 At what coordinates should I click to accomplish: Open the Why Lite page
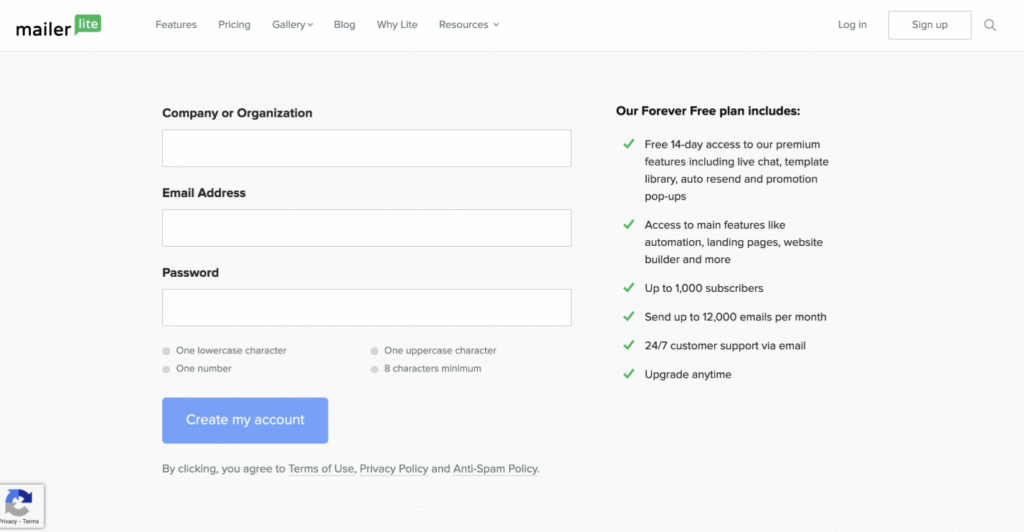pyautogui.click(x=397, y=25)
